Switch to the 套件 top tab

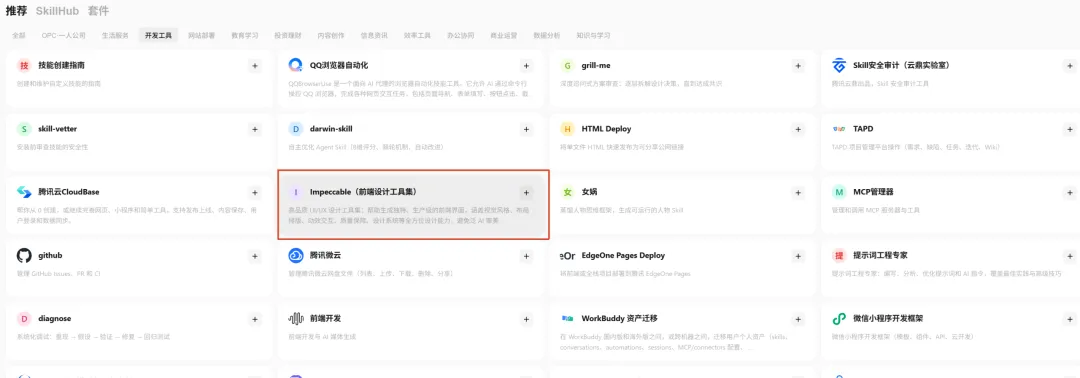click(98, 11)
